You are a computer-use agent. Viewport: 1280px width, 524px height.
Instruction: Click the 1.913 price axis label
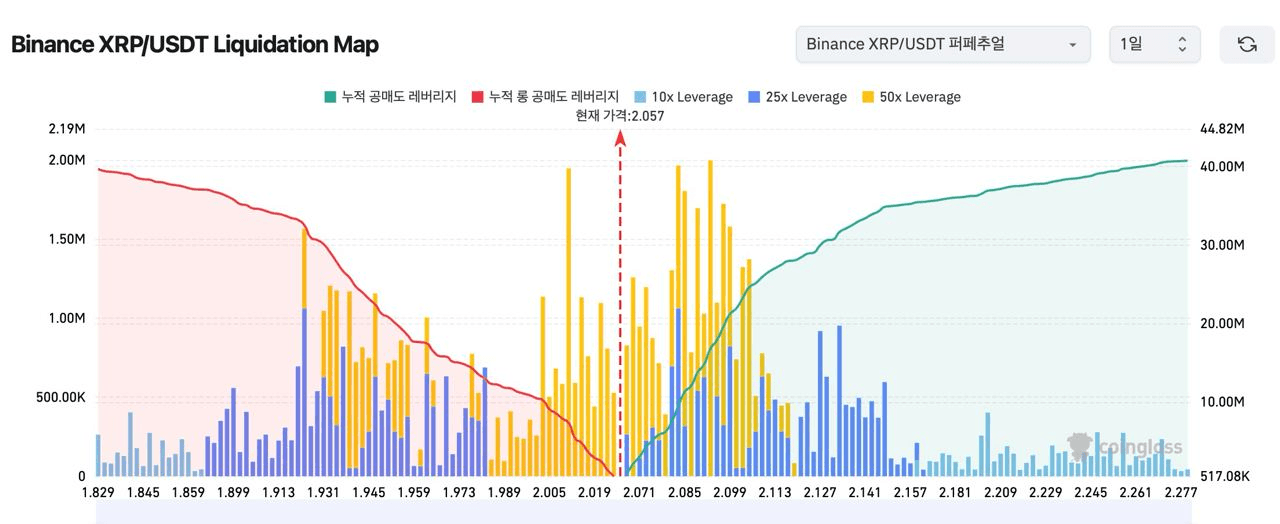click(x=278, y=492)
